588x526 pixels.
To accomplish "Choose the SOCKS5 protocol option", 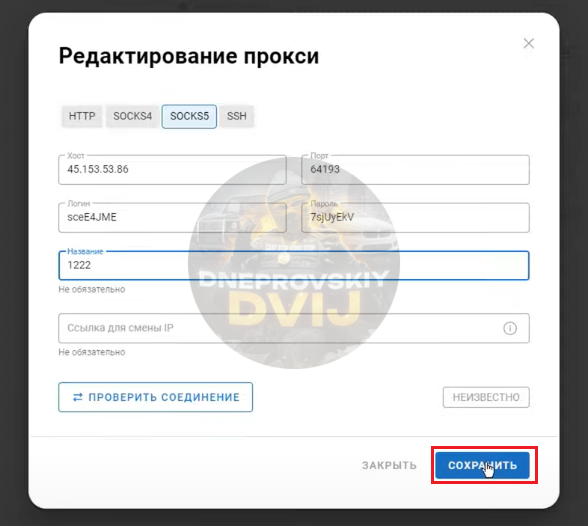I will (189, 116).
